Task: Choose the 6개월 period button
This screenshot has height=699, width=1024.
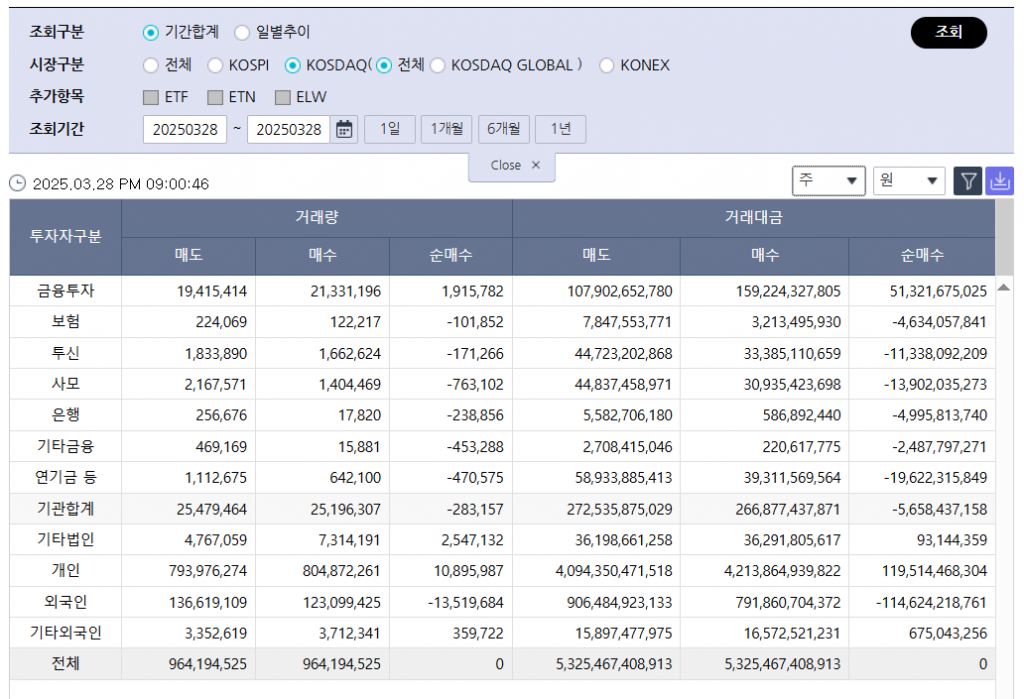Action: (503, 129)
